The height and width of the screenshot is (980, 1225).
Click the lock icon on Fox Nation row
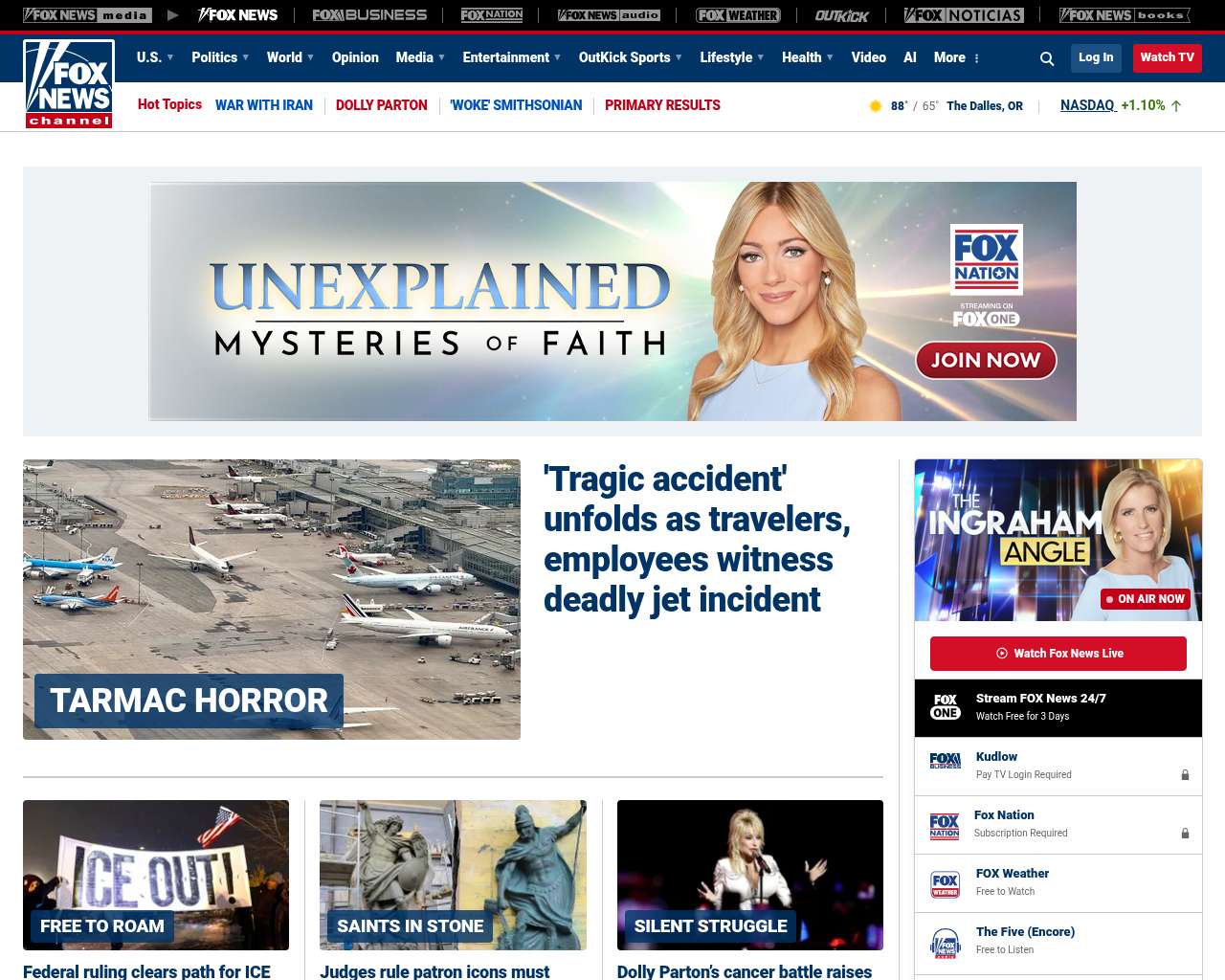coord(1185,833)
